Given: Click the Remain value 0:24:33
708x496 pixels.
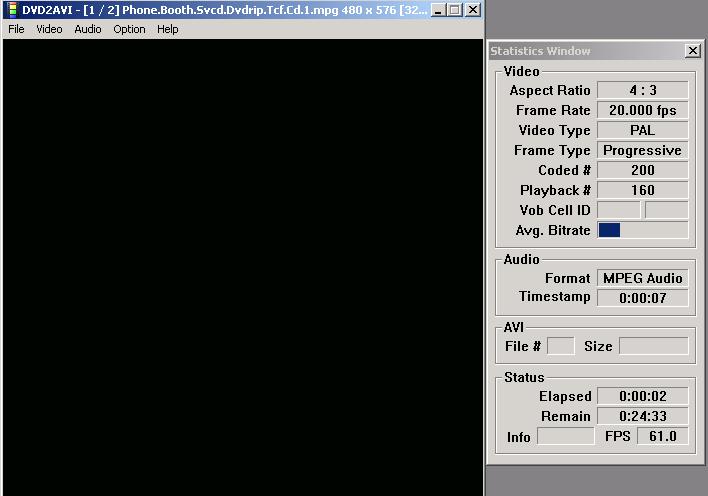Looking at the screenshot, I should (x=643, y=416).
